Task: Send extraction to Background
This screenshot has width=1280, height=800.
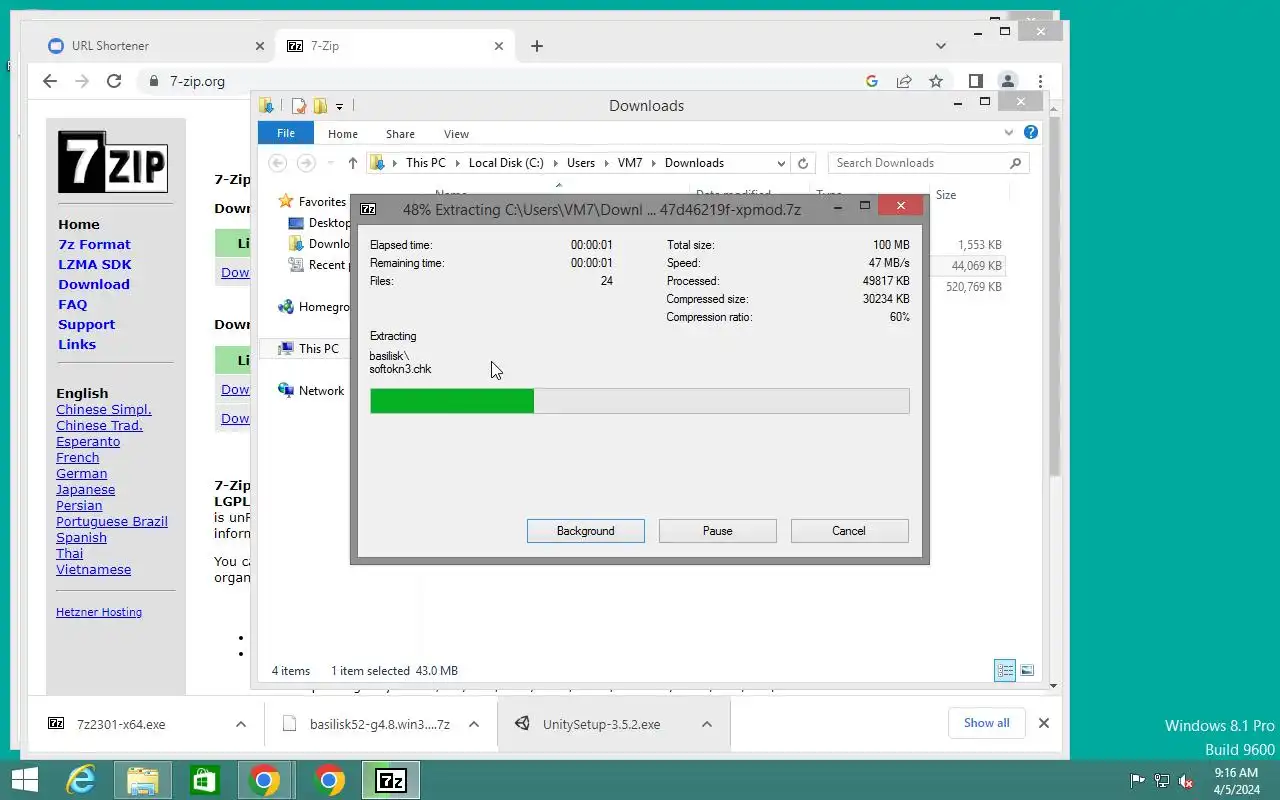Action: tap(586, 531)
